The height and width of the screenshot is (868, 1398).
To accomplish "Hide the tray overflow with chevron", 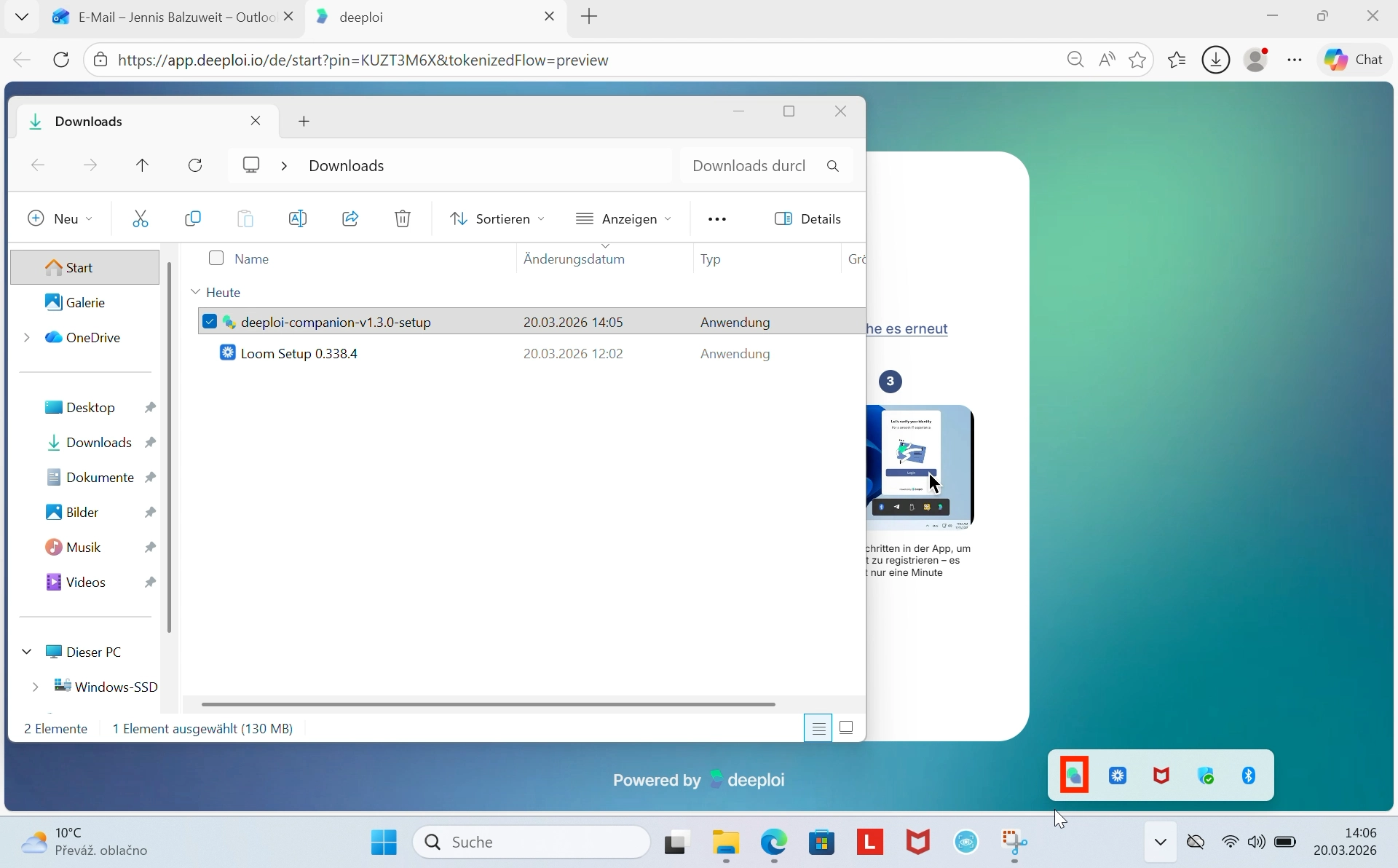I will [x=1161, y=843].
